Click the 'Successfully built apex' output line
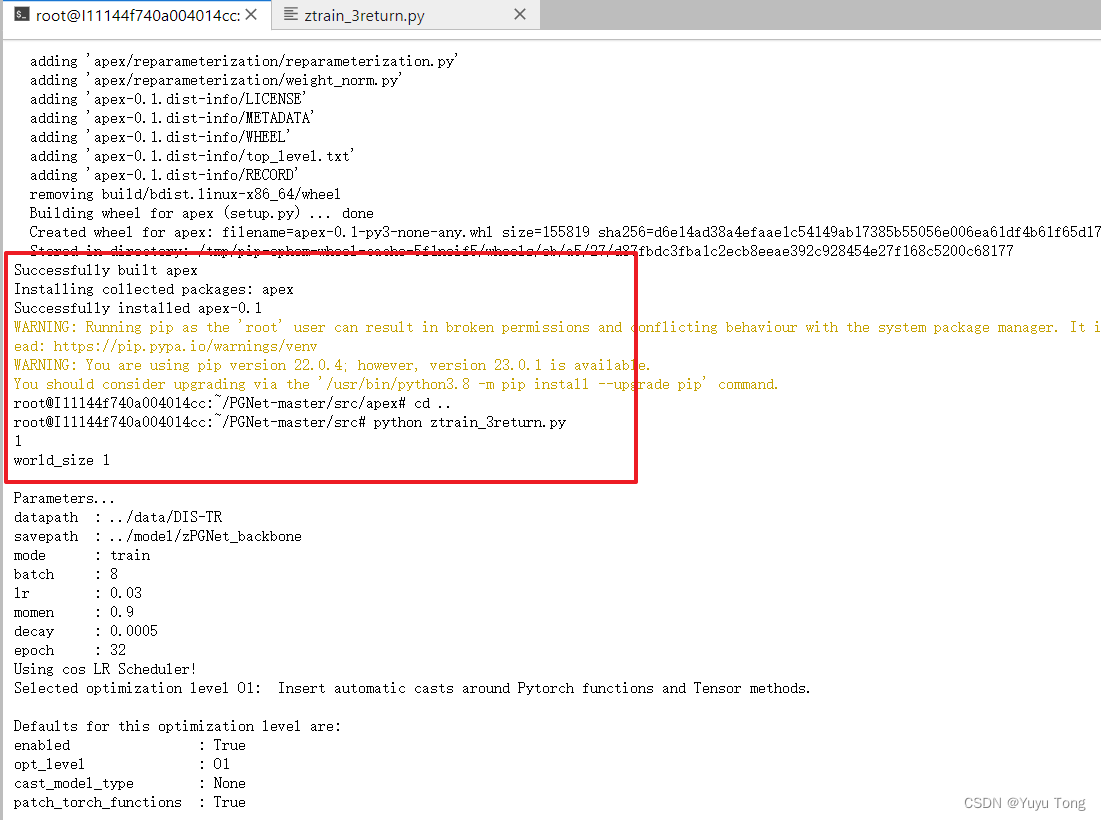The height and width of the screenshot is (820, 1101). [98, 269]
